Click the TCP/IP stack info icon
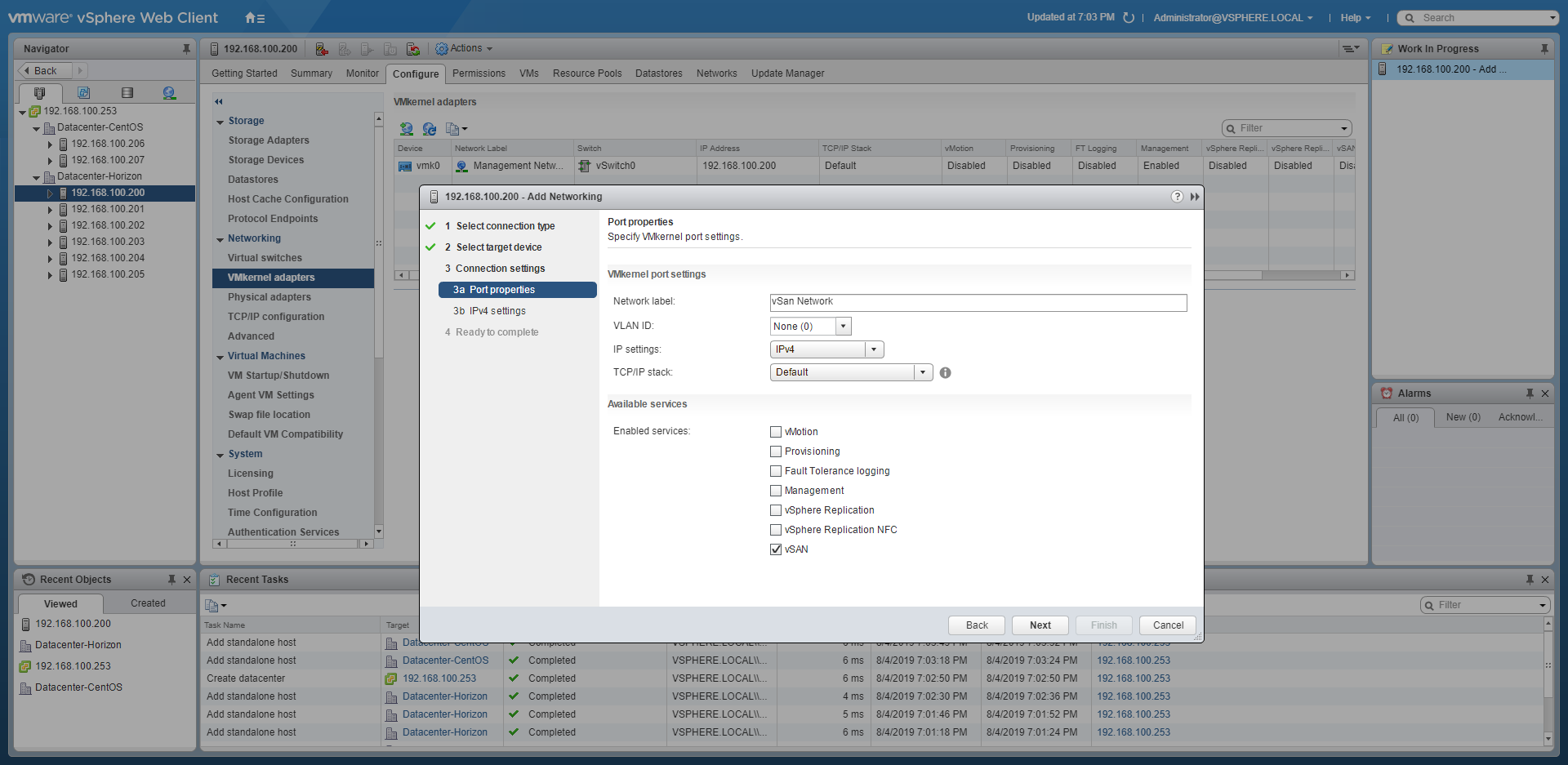1568x765 pixels. pyautogui.click(x=945, y=373)
